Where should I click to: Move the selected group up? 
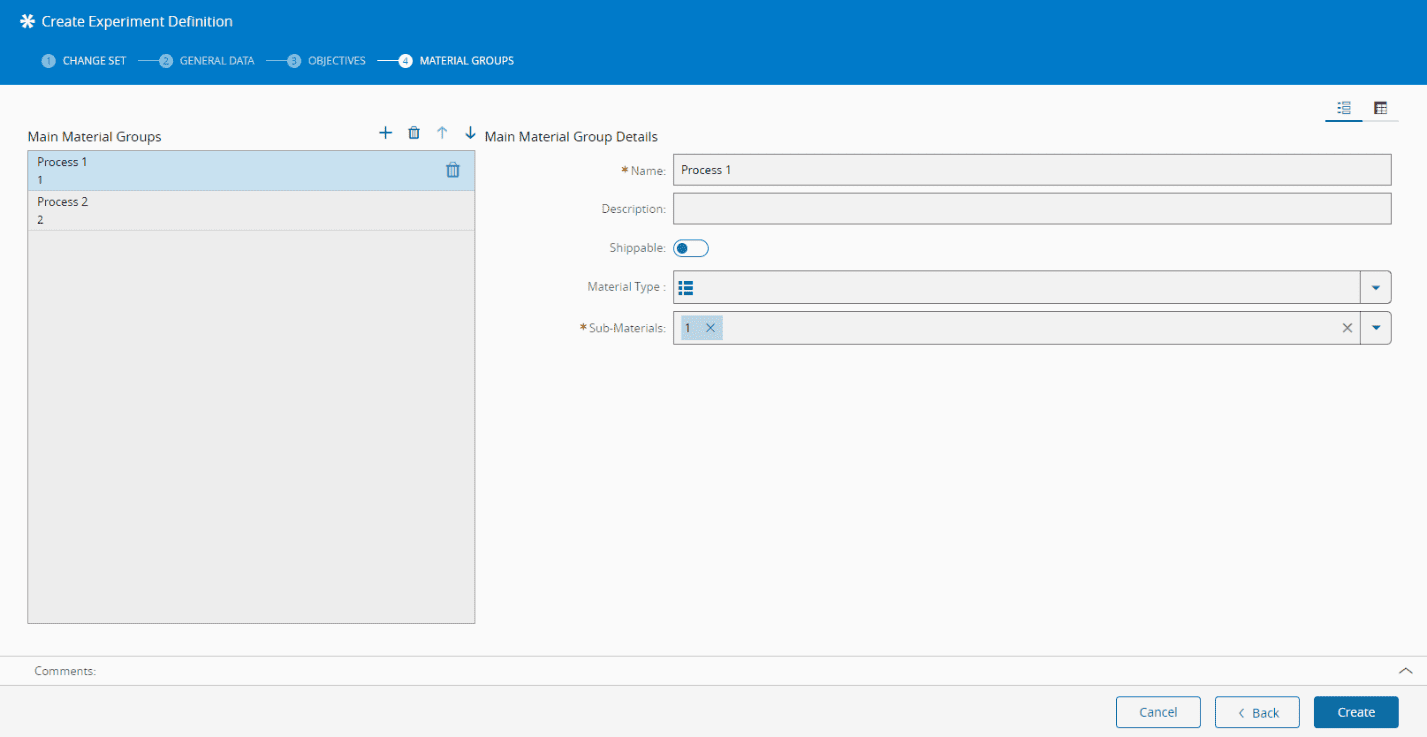[x=442, y=132]
